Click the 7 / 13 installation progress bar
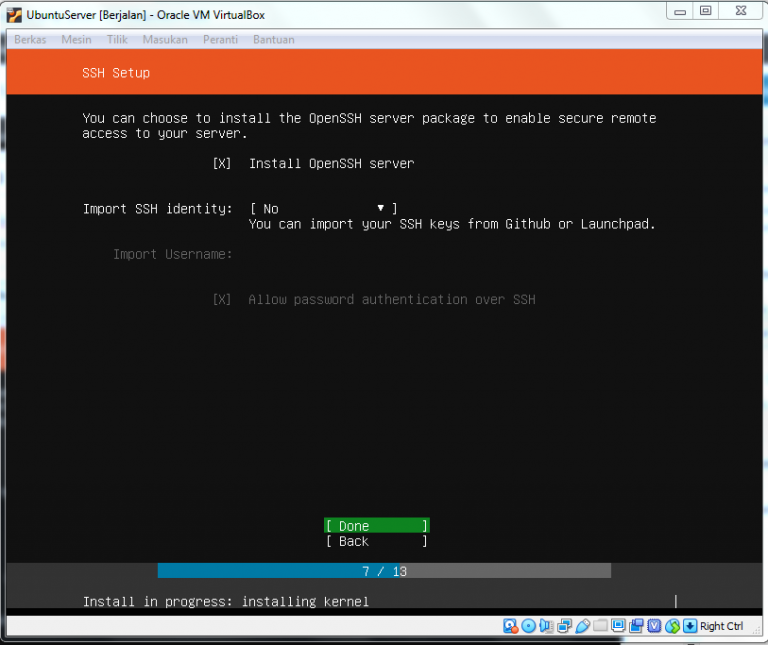This screenshot has width=768, height=645. click(x=384, y=571)
